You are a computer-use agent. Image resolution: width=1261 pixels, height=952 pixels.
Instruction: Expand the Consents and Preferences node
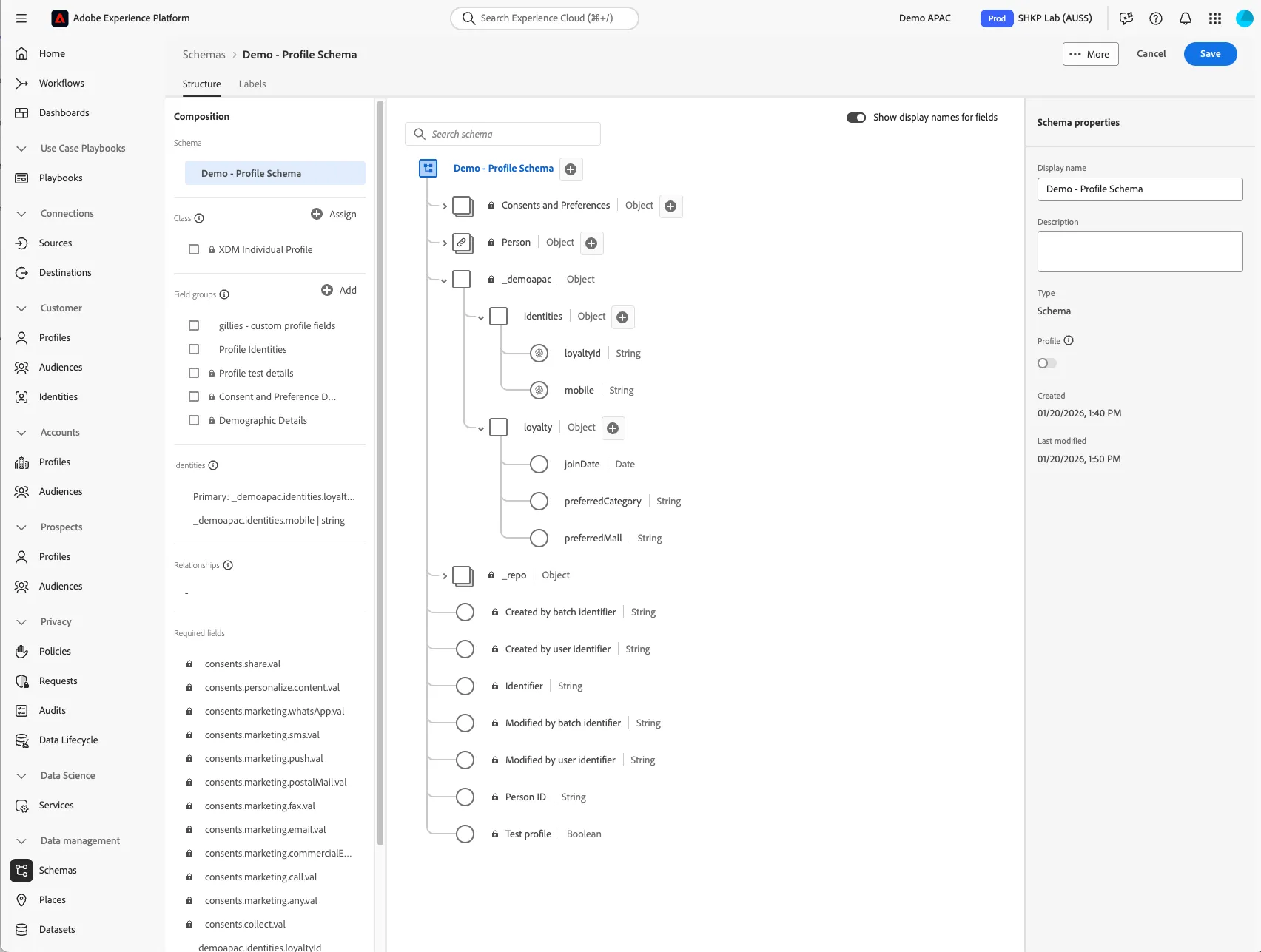click(x=444, y=206)
